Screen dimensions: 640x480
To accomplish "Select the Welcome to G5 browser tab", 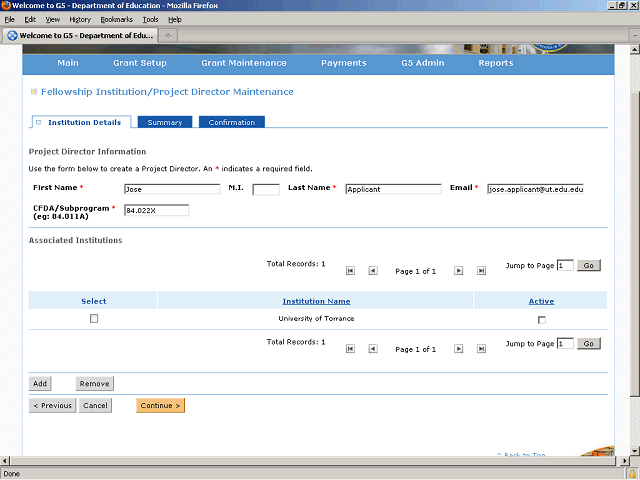I will coord(80,36).
